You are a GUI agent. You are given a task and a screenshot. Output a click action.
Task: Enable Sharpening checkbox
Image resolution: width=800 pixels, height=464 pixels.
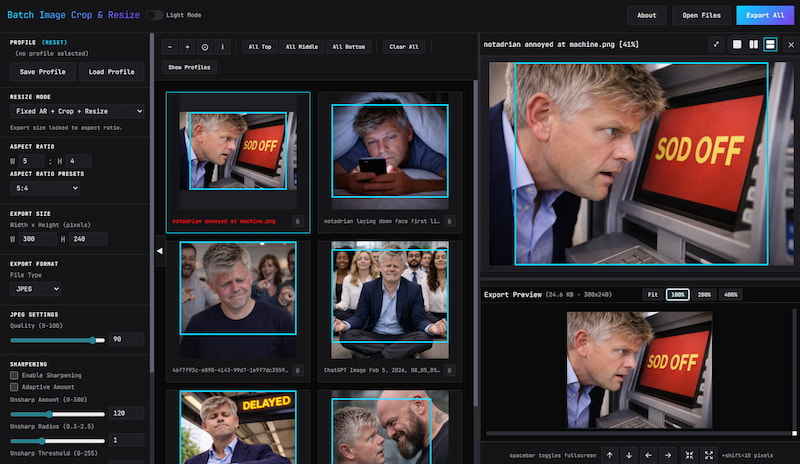pos(14,375)
